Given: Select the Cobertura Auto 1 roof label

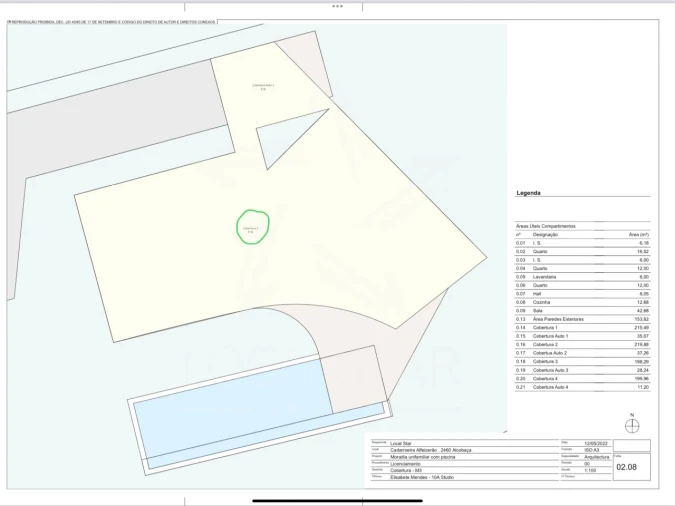Looking at the screenshot, I should 263,86.
